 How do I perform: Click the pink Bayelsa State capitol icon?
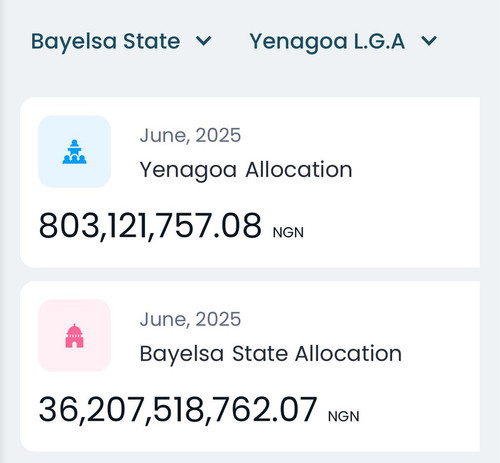(x=74, y=336)
